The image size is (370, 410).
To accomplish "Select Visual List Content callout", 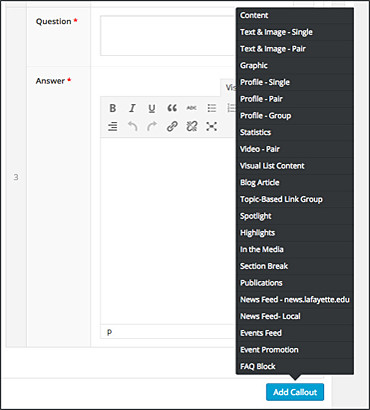I will 295,166.
